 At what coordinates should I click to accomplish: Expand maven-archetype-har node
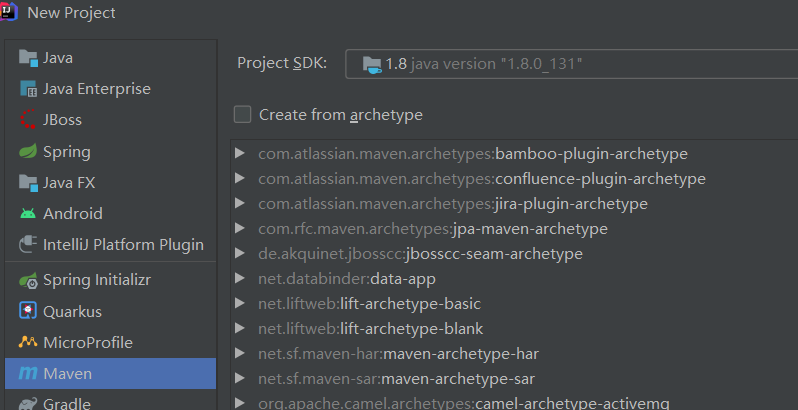pyautogui.click(x=240, y=353)
